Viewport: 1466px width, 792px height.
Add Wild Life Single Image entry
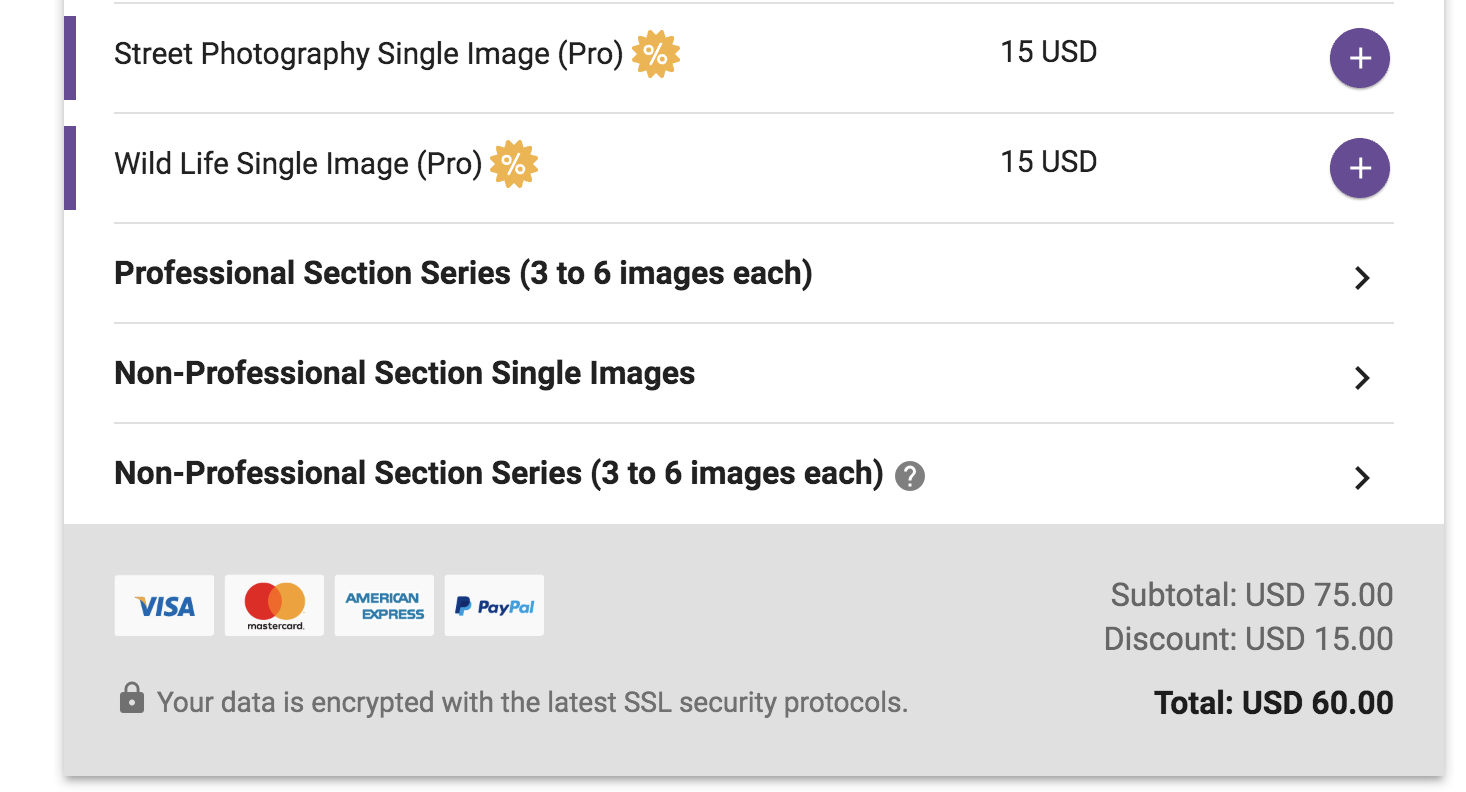[1359, 168]
